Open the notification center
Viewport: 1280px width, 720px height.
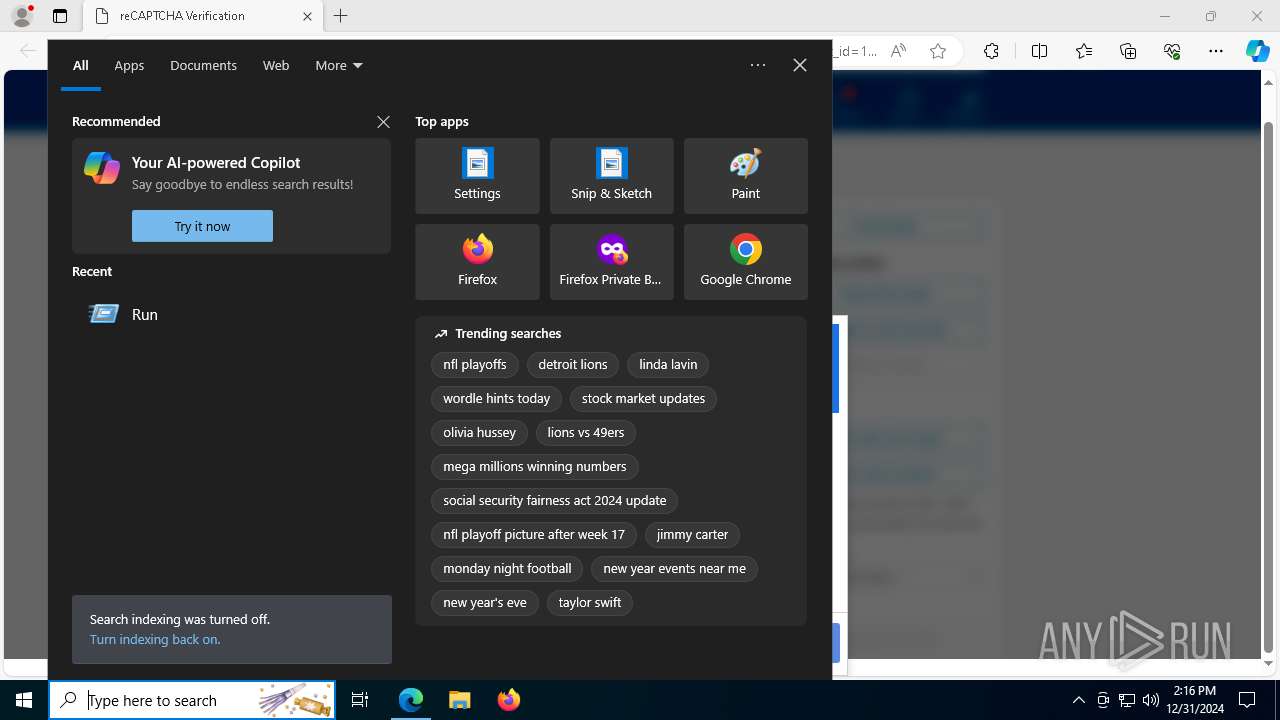(x=1247, y=700)
